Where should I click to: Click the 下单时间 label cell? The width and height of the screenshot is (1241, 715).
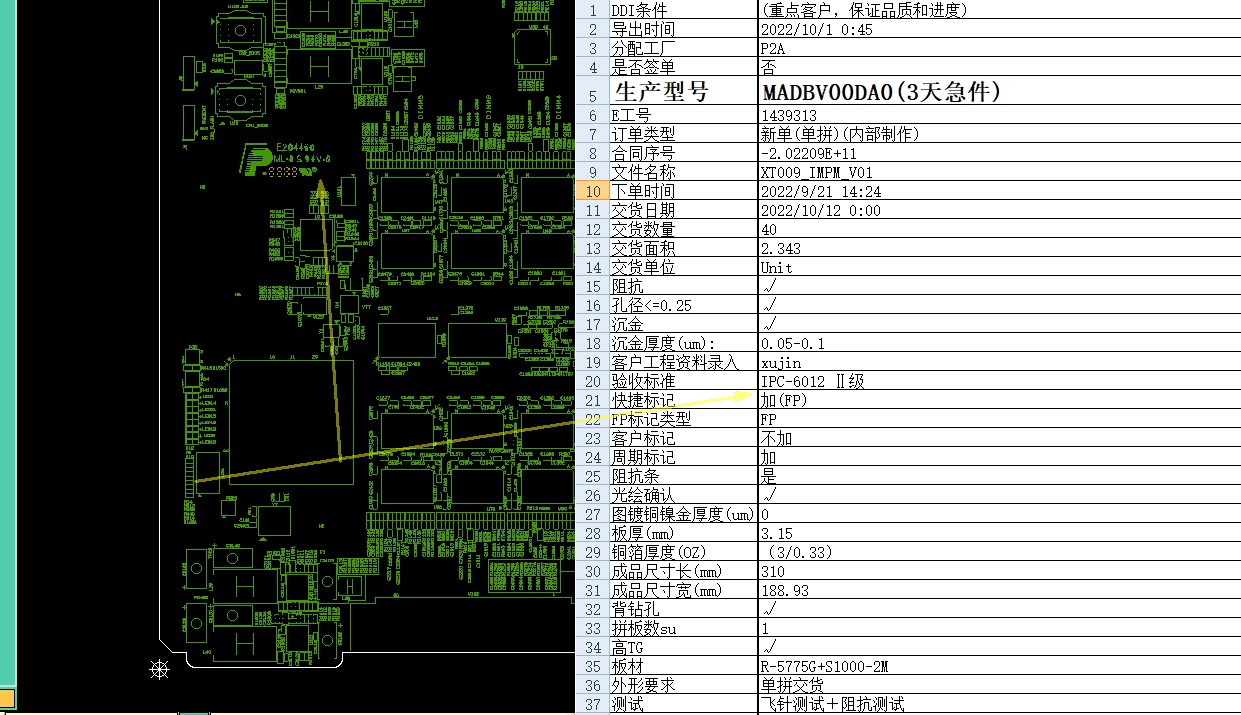(683, 191)
